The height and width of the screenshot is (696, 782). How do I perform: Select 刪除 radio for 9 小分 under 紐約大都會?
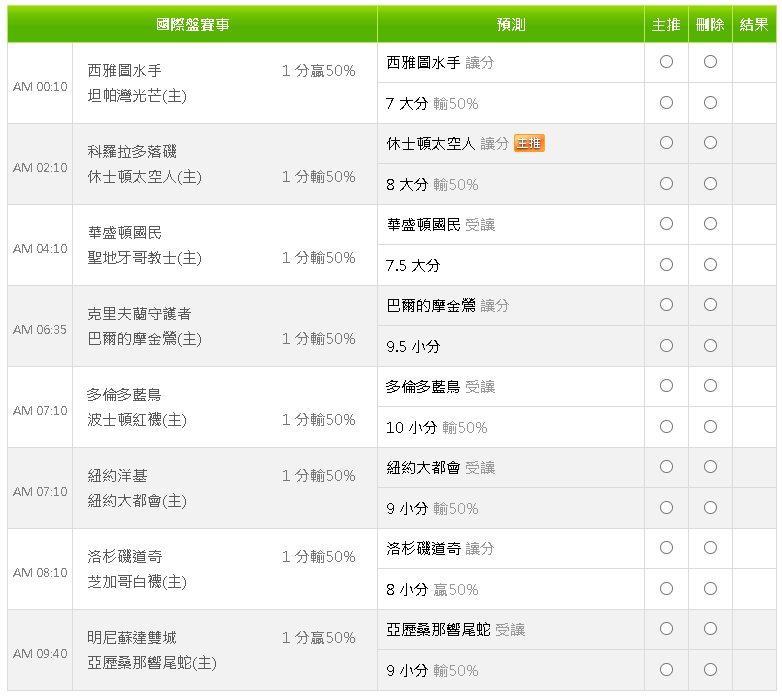(x=710, y=508)
